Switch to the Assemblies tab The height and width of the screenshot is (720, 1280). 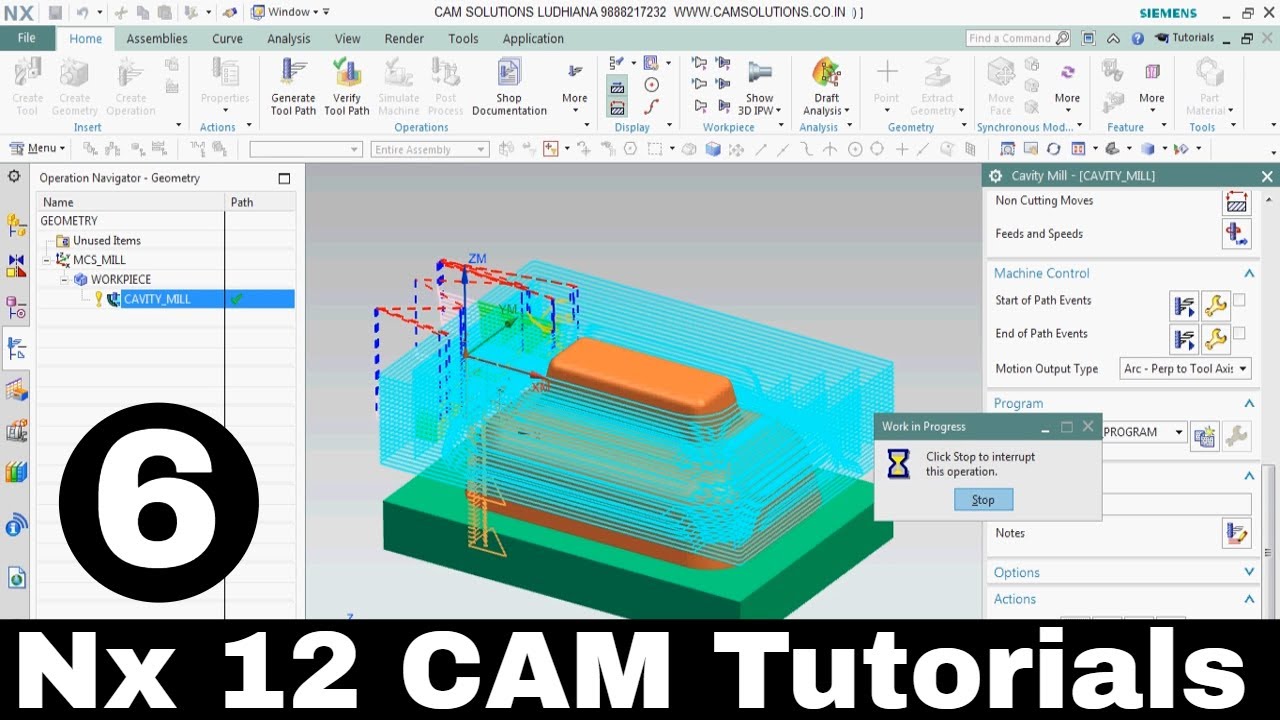pyautogui.click(x=157, y=39)
